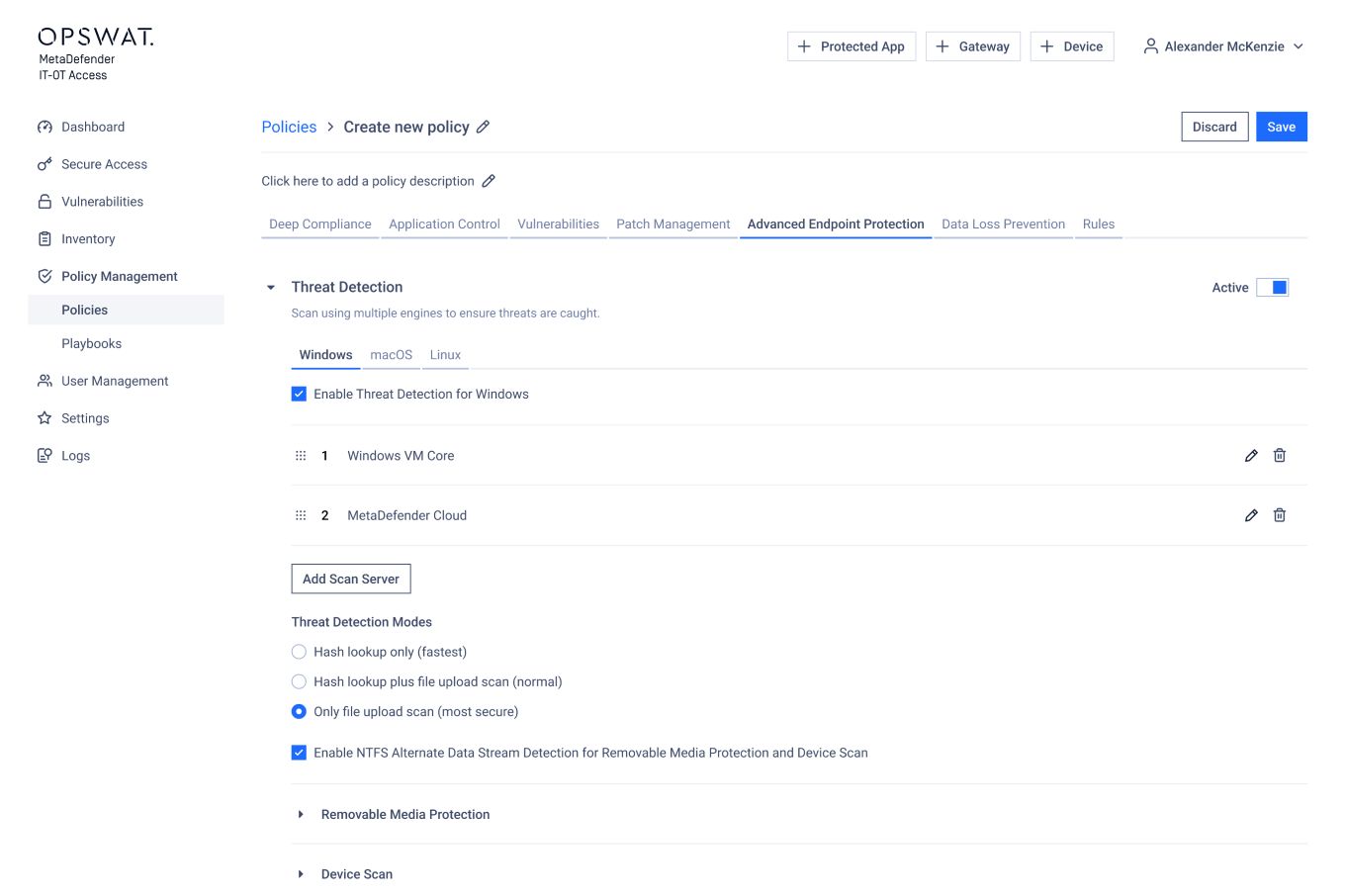Click the Secure Access key icon

(x=45, y=164)
